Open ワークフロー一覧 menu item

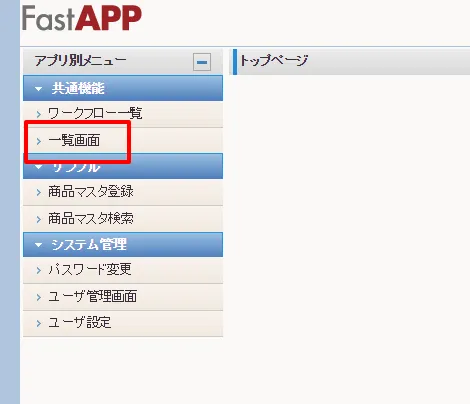click(x=123, y=114)
